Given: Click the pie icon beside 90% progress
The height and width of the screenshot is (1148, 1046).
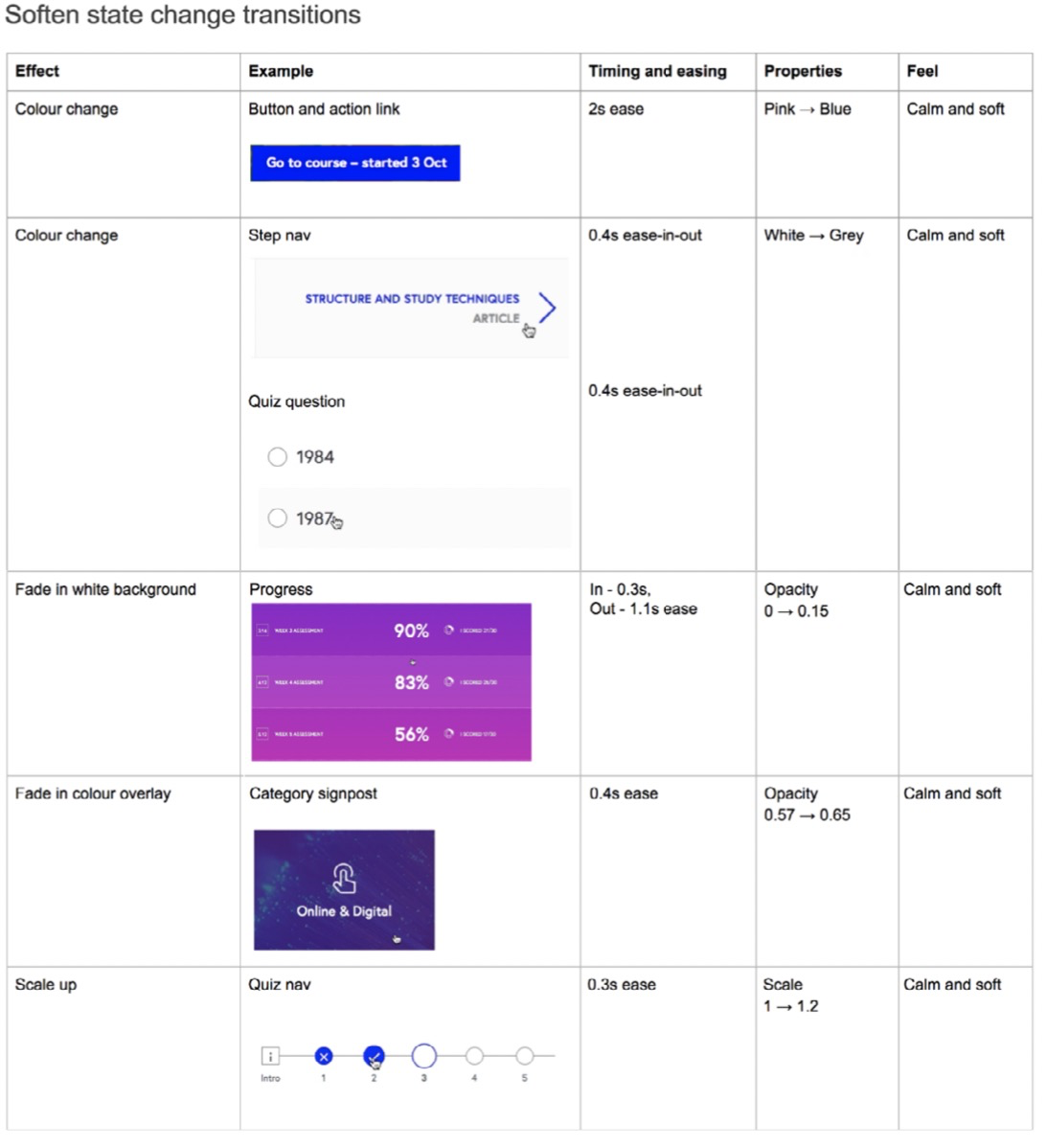Looking at the screenshot, I should (x=448, y=630).
